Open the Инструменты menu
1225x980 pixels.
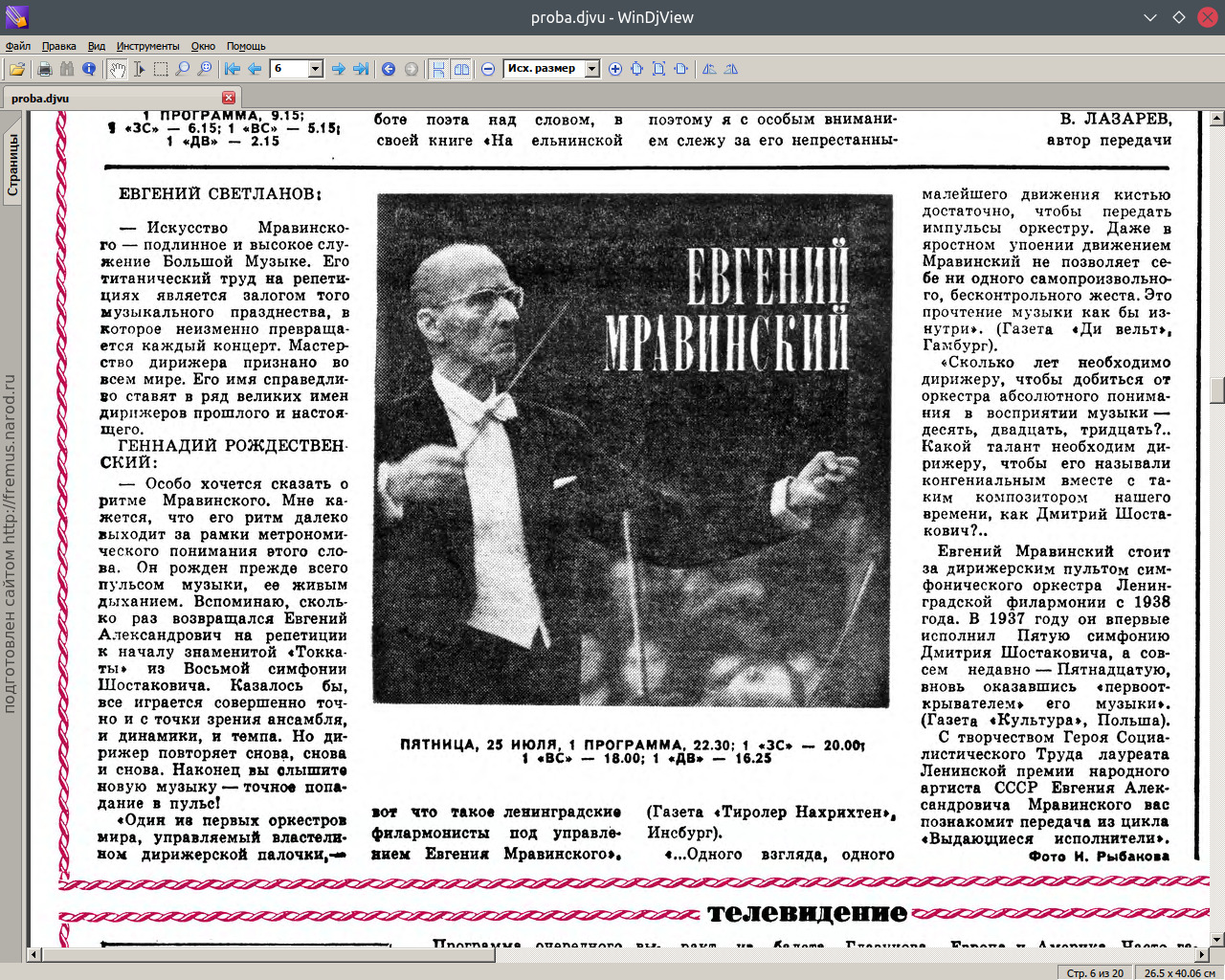point(147,46)
